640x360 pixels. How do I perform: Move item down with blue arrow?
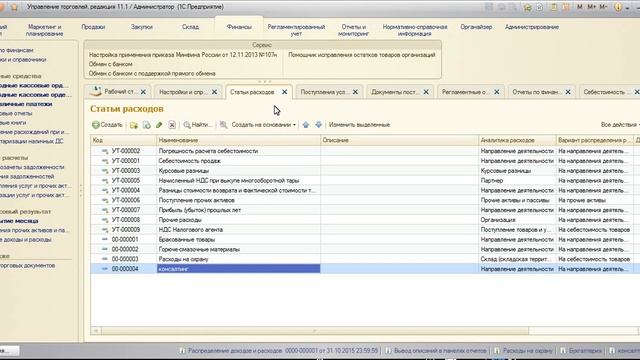coord(319,125)
